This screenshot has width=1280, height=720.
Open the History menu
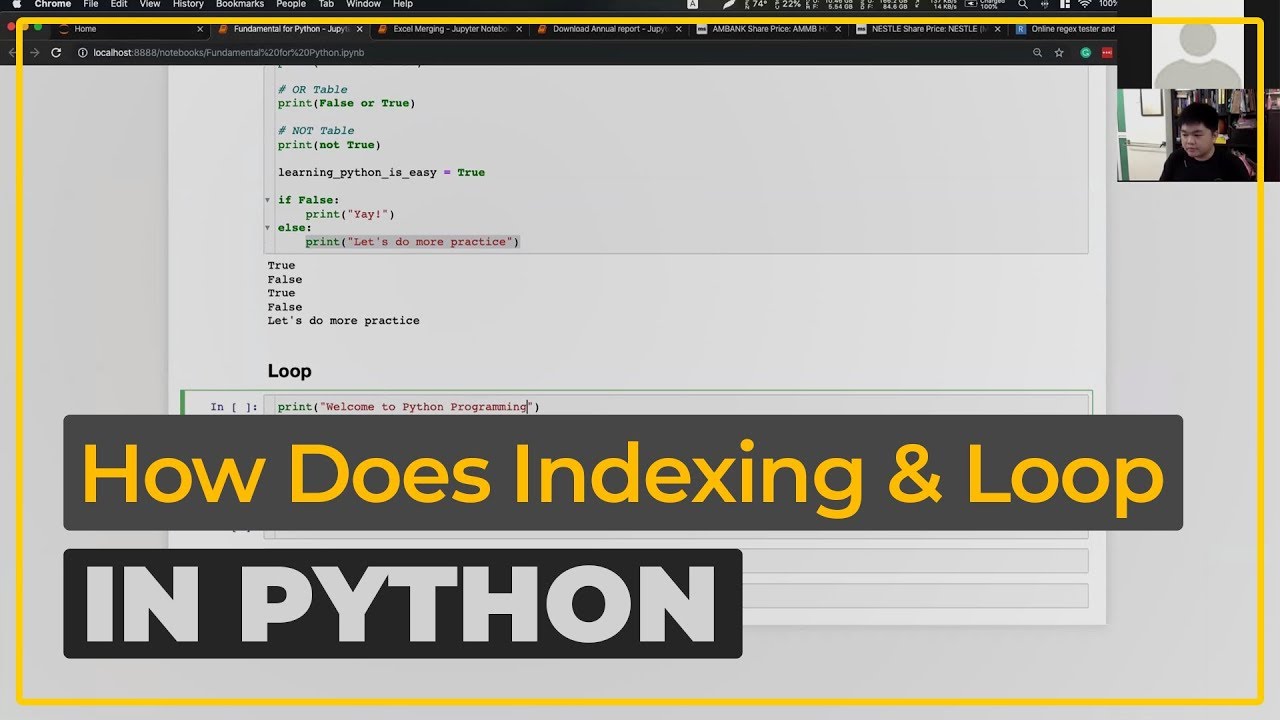tap(188, 4)
